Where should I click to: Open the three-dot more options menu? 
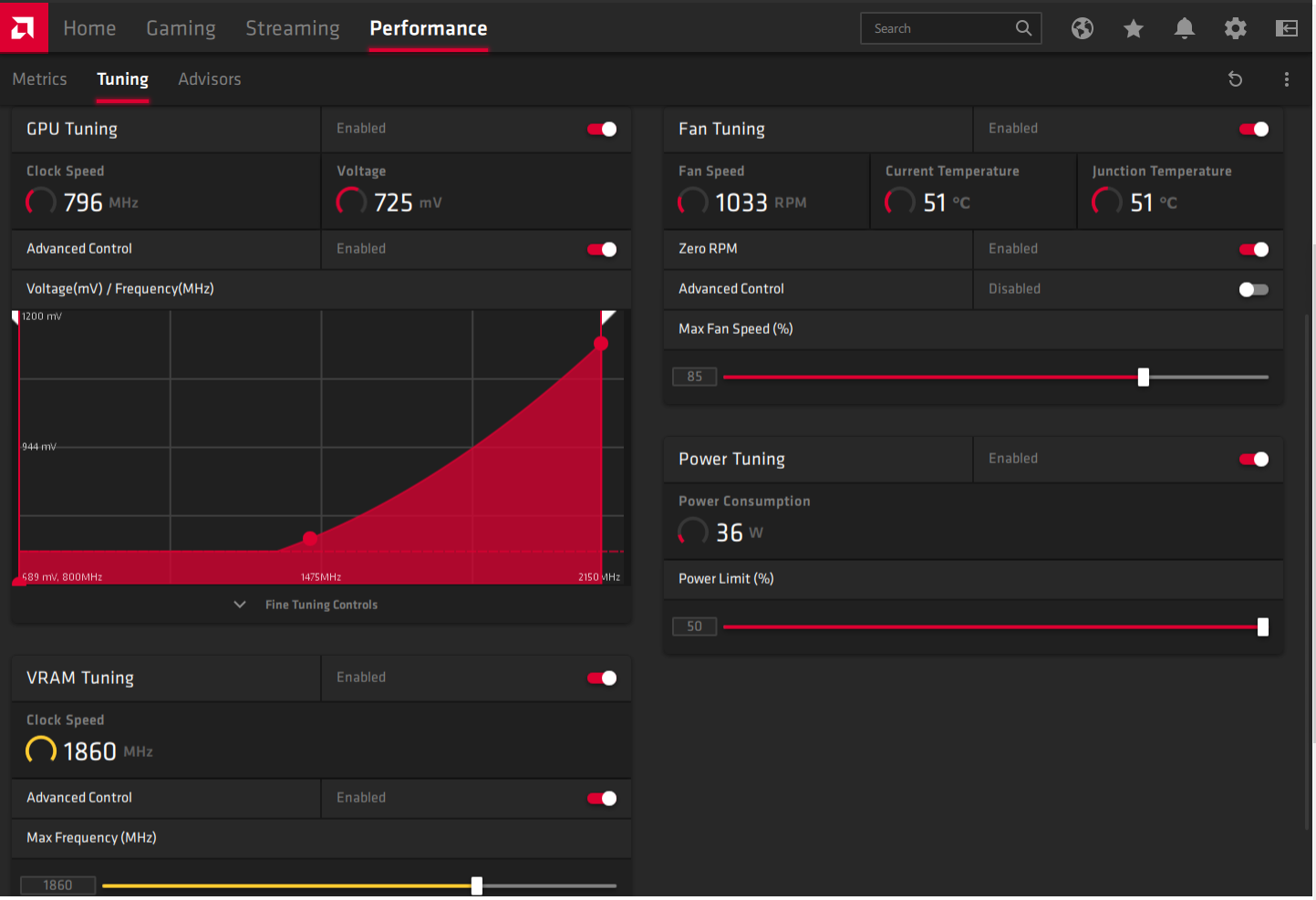pyautogui.click(x=1287, y=79)
